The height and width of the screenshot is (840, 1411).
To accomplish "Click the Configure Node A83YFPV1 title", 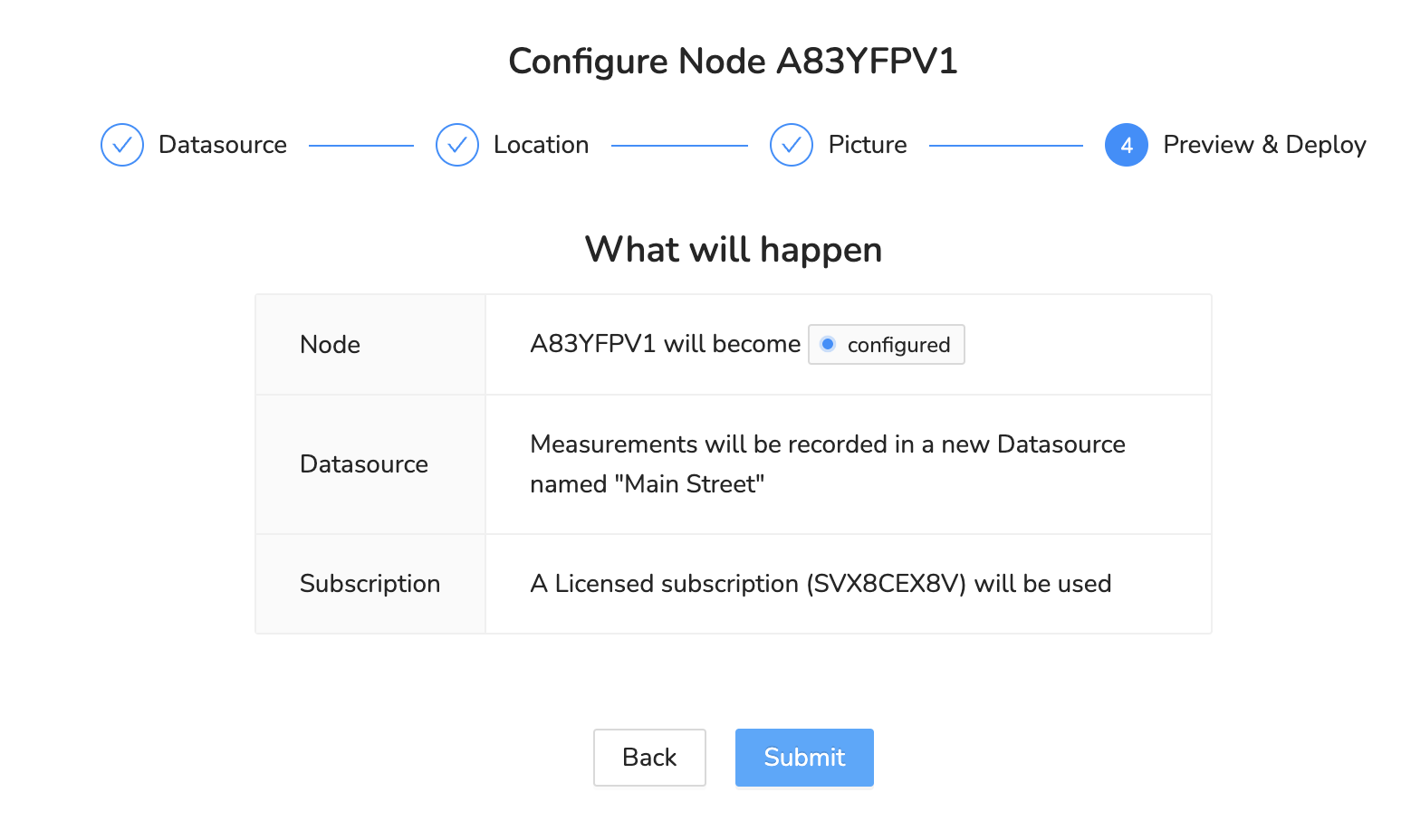I will point(733,62).
